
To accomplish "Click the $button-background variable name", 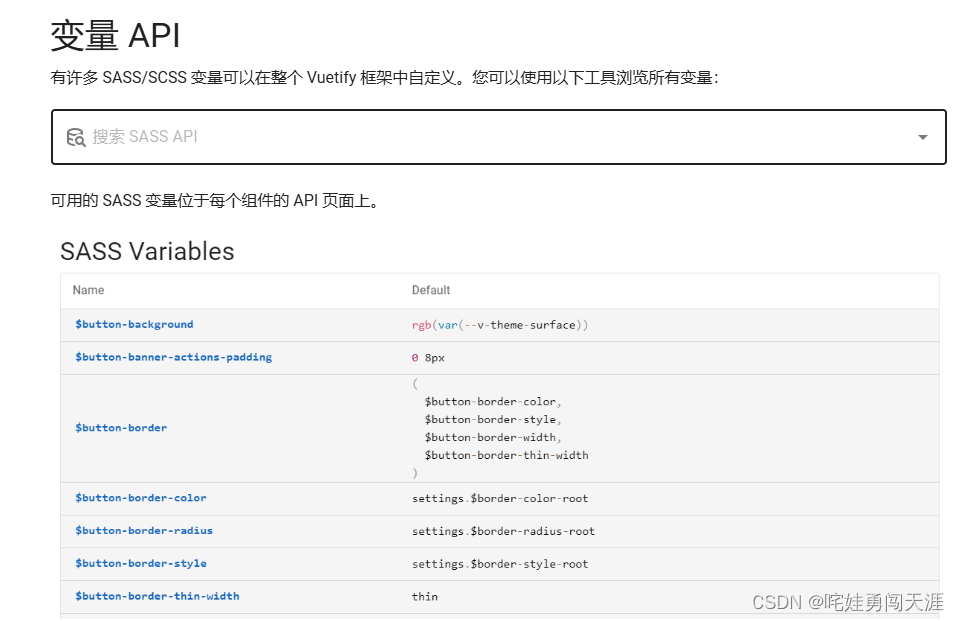I will click(134, 324).
